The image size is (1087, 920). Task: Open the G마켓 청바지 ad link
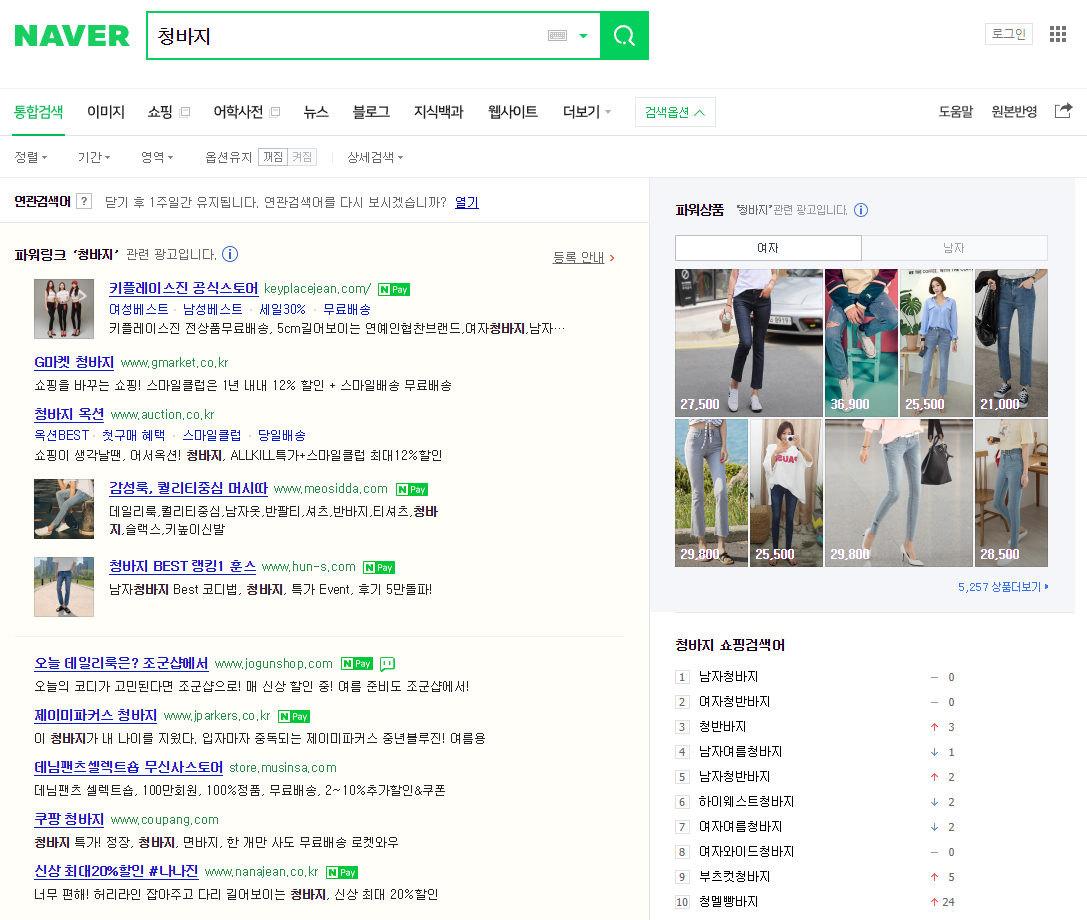point(74,363)
